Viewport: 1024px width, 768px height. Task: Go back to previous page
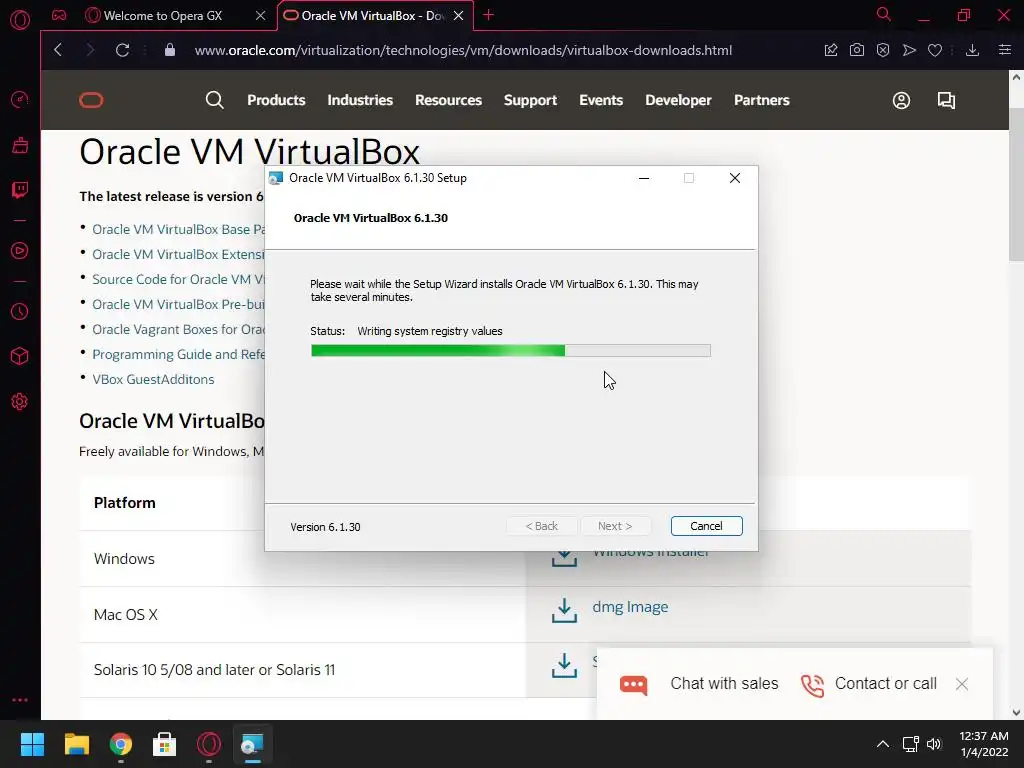[x=58, y=50]
